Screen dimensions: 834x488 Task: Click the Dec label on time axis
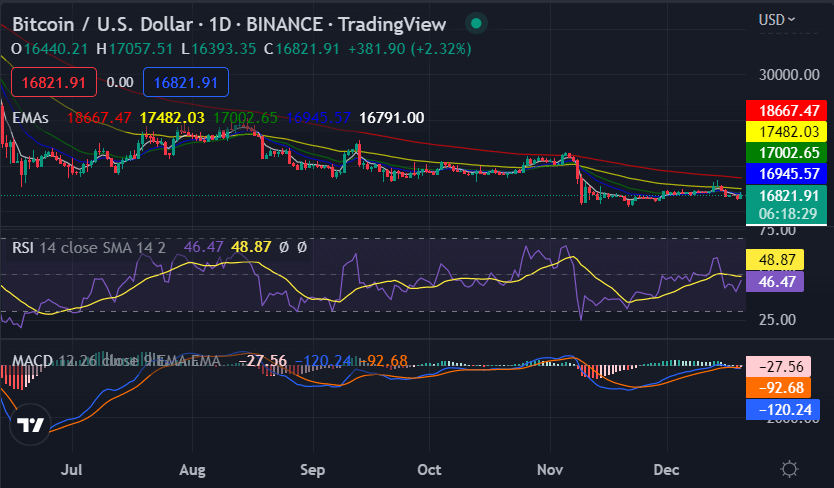[x=666, y=469]
